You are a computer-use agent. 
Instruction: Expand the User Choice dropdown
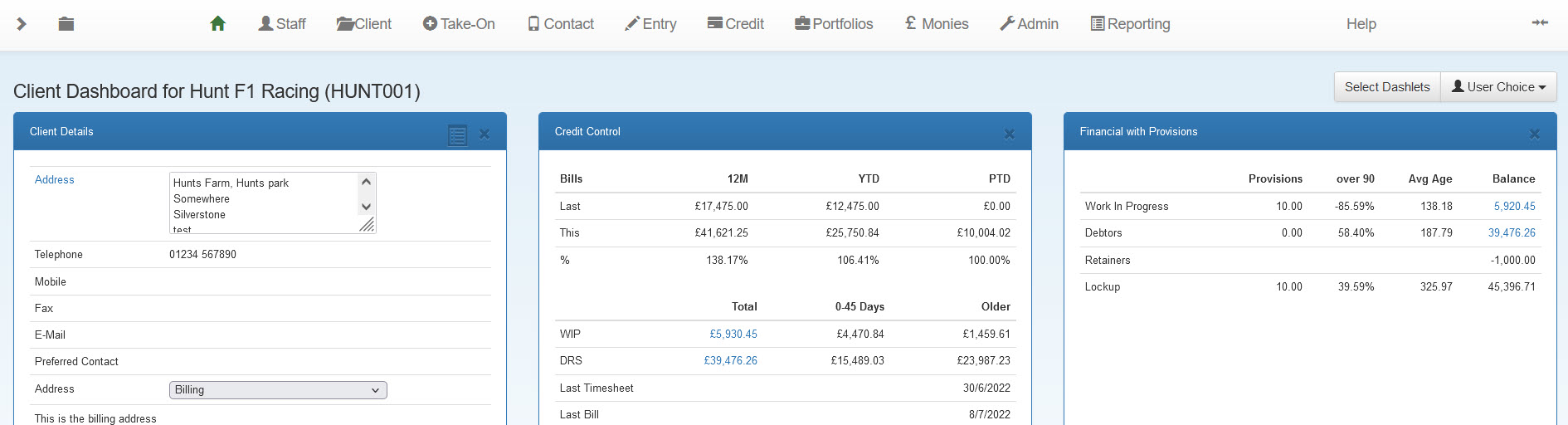[1498, 87]
